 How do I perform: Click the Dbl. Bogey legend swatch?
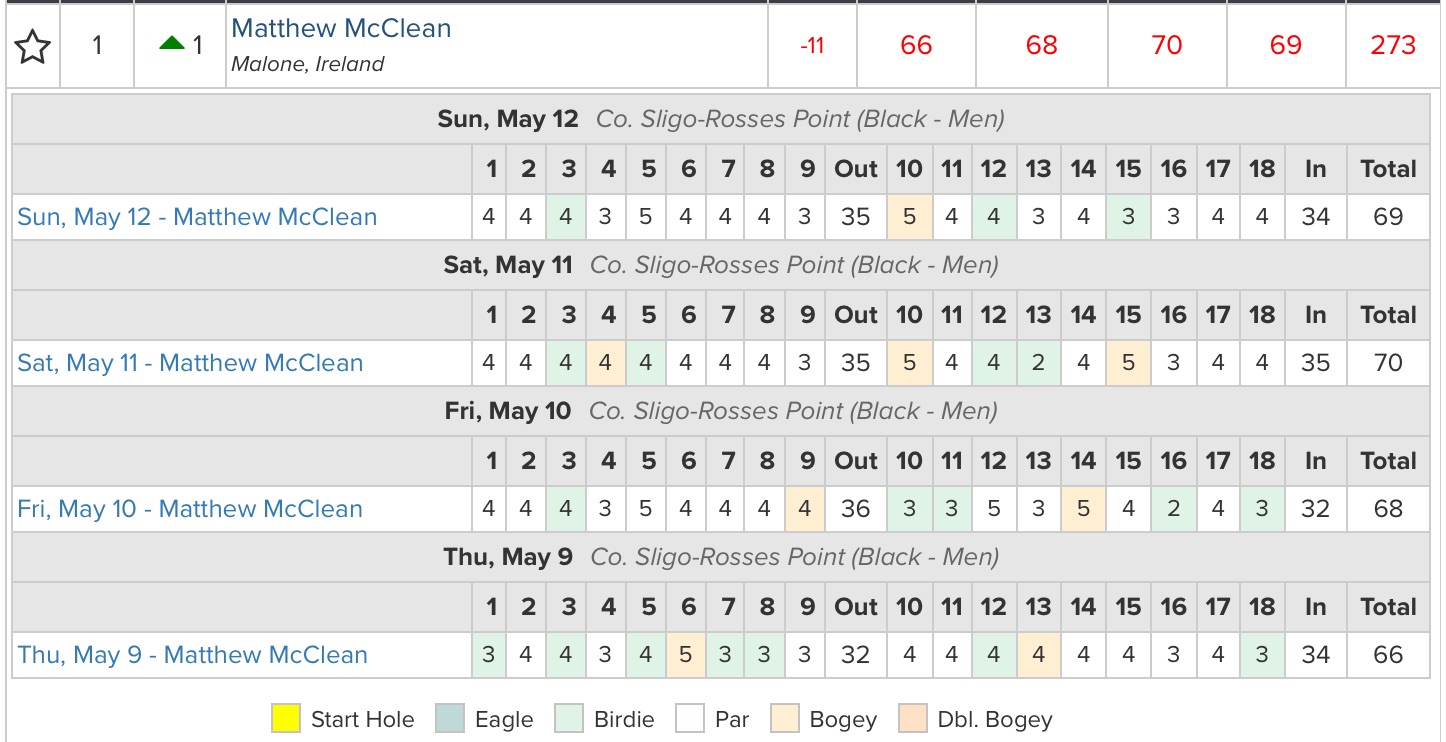tap(912, 719)
